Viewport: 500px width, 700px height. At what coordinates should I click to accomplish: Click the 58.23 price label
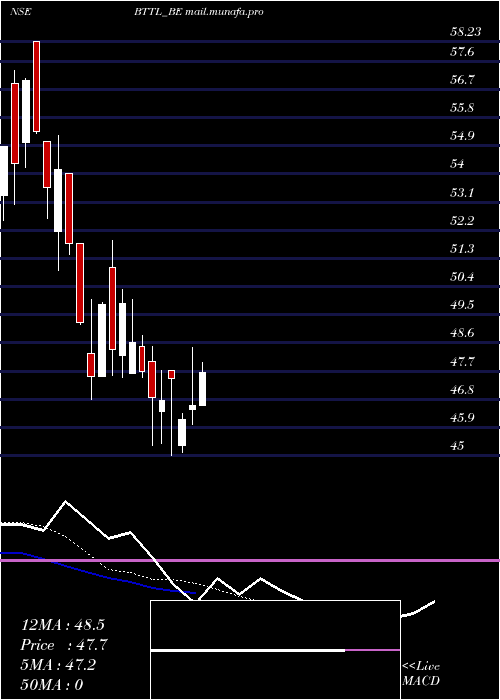[x=466, y=32]
